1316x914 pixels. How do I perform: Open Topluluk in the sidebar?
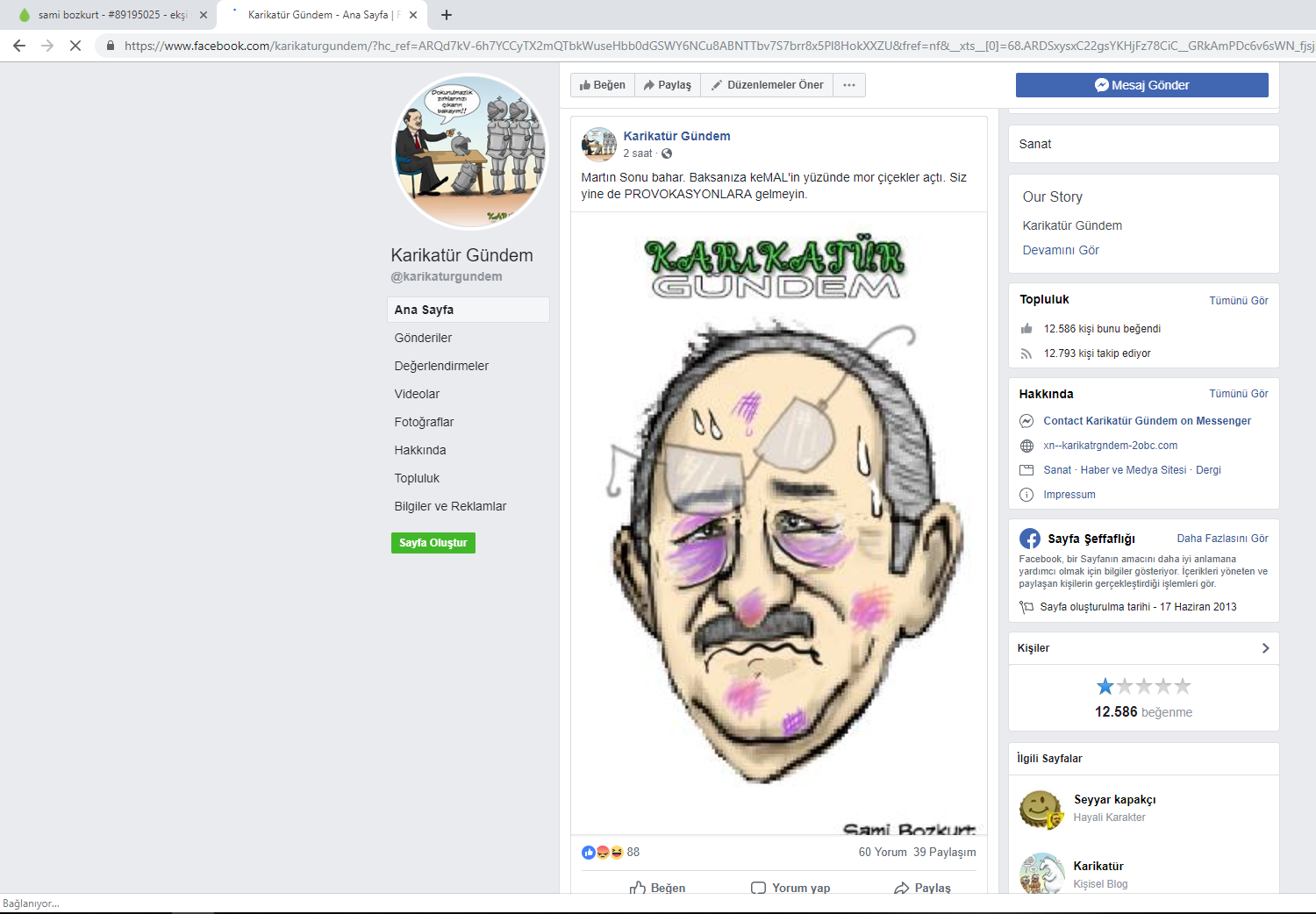point(417,478)
